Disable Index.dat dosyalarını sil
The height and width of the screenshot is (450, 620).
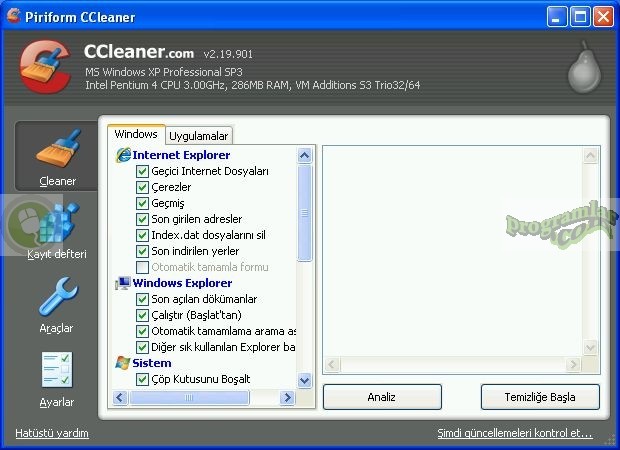click(x=142, y=235)
